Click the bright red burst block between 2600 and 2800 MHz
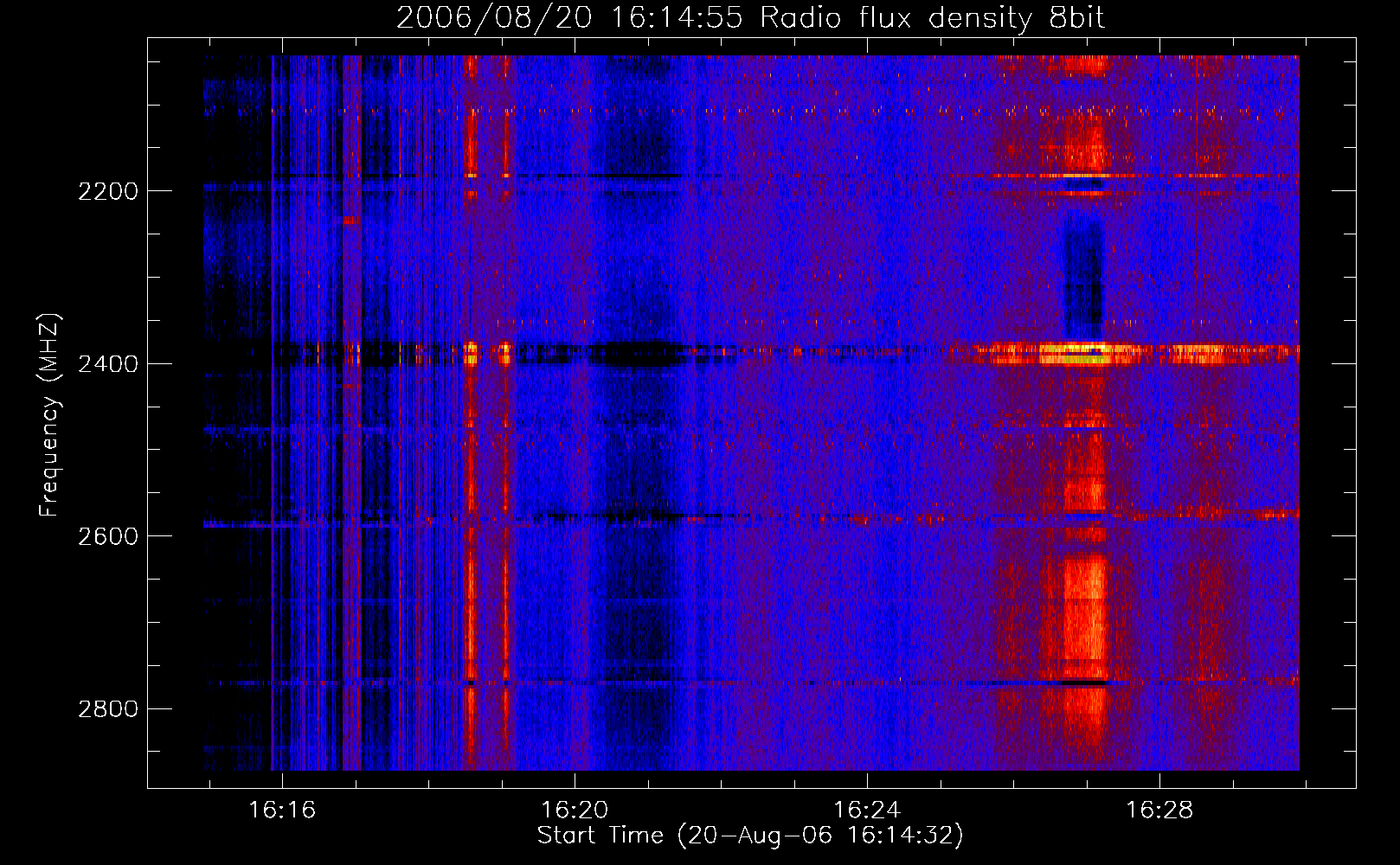 coord(1084,618)
